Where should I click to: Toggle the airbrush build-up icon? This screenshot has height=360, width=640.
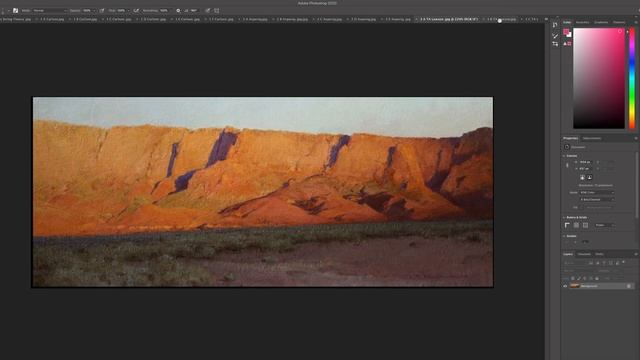[136, 11]
